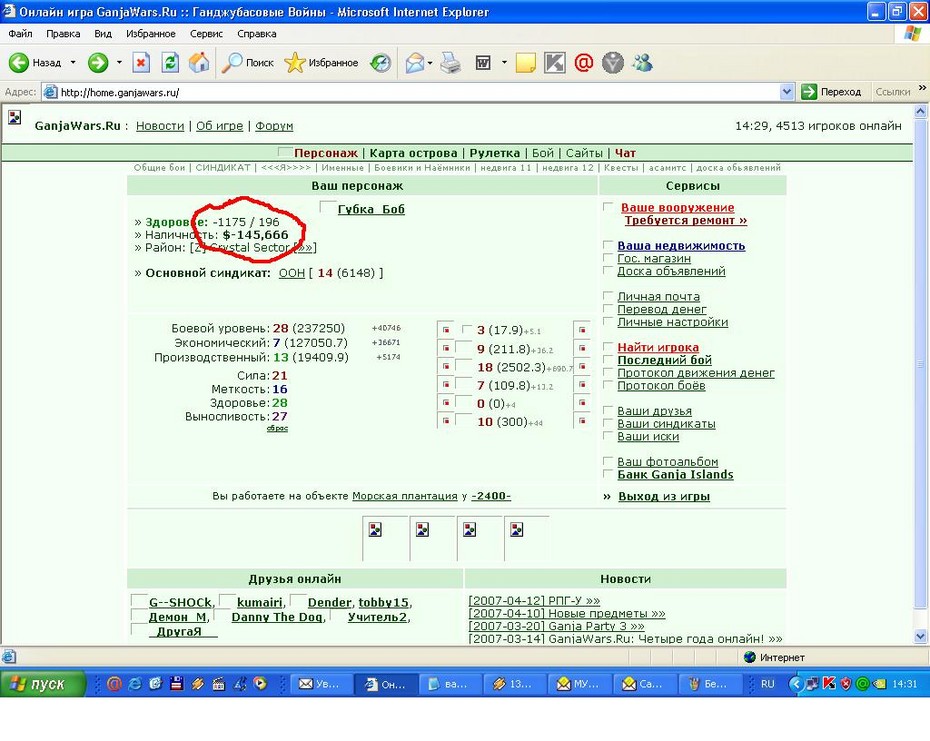Viewport: 930px width, 741px height.
Task: Go to the home page via house icon
Action: point(199,62)
